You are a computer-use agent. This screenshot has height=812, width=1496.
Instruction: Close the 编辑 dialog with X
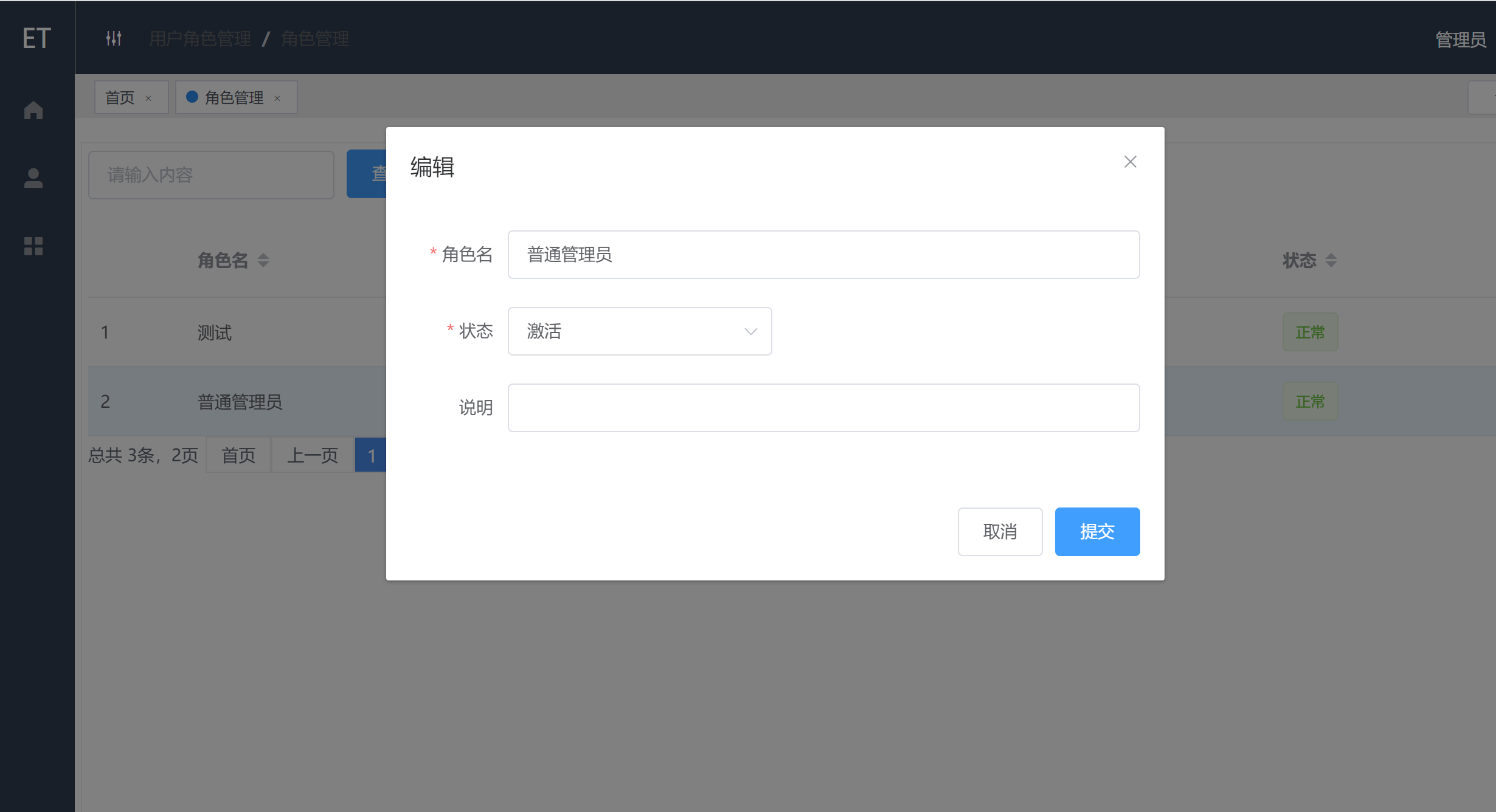1130,162
